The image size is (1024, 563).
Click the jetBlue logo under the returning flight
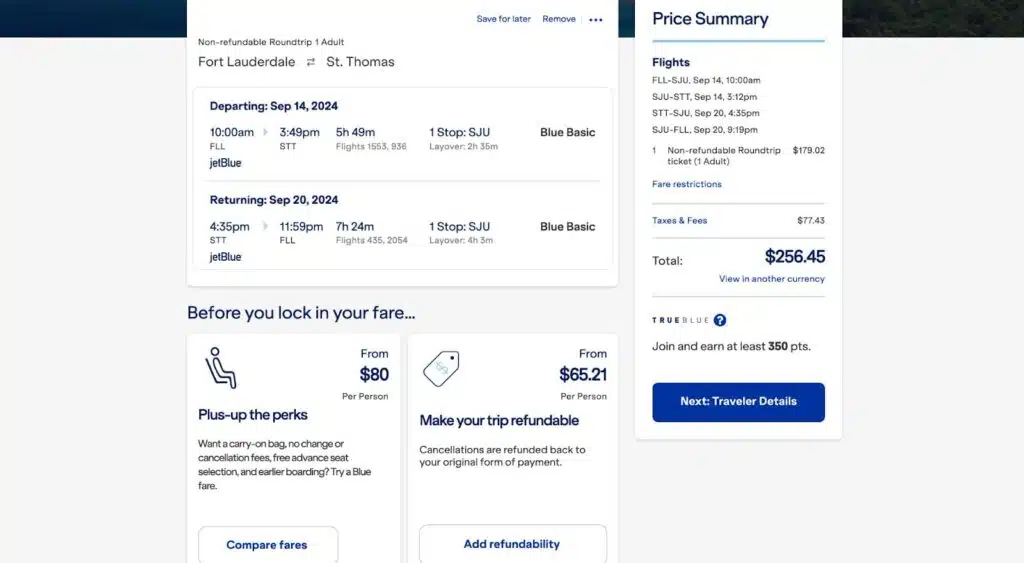pos(225,257)
